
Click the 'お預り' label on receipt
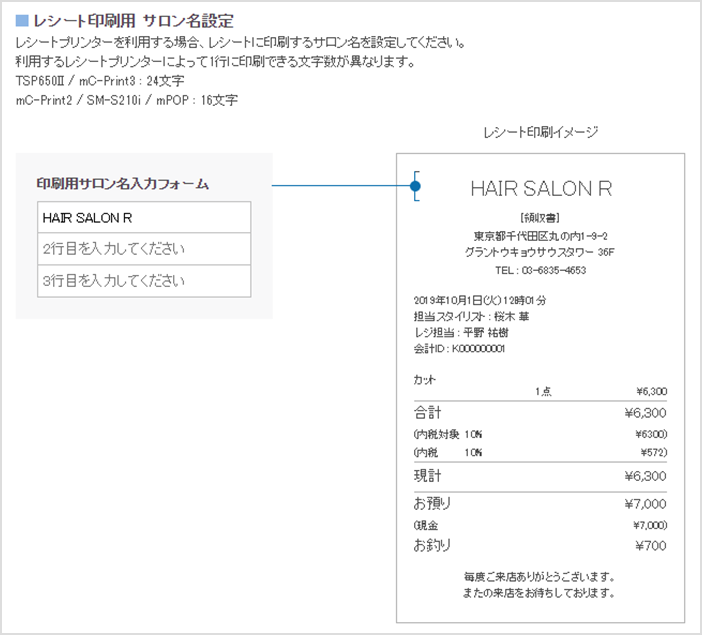click(x=432, y=503)
